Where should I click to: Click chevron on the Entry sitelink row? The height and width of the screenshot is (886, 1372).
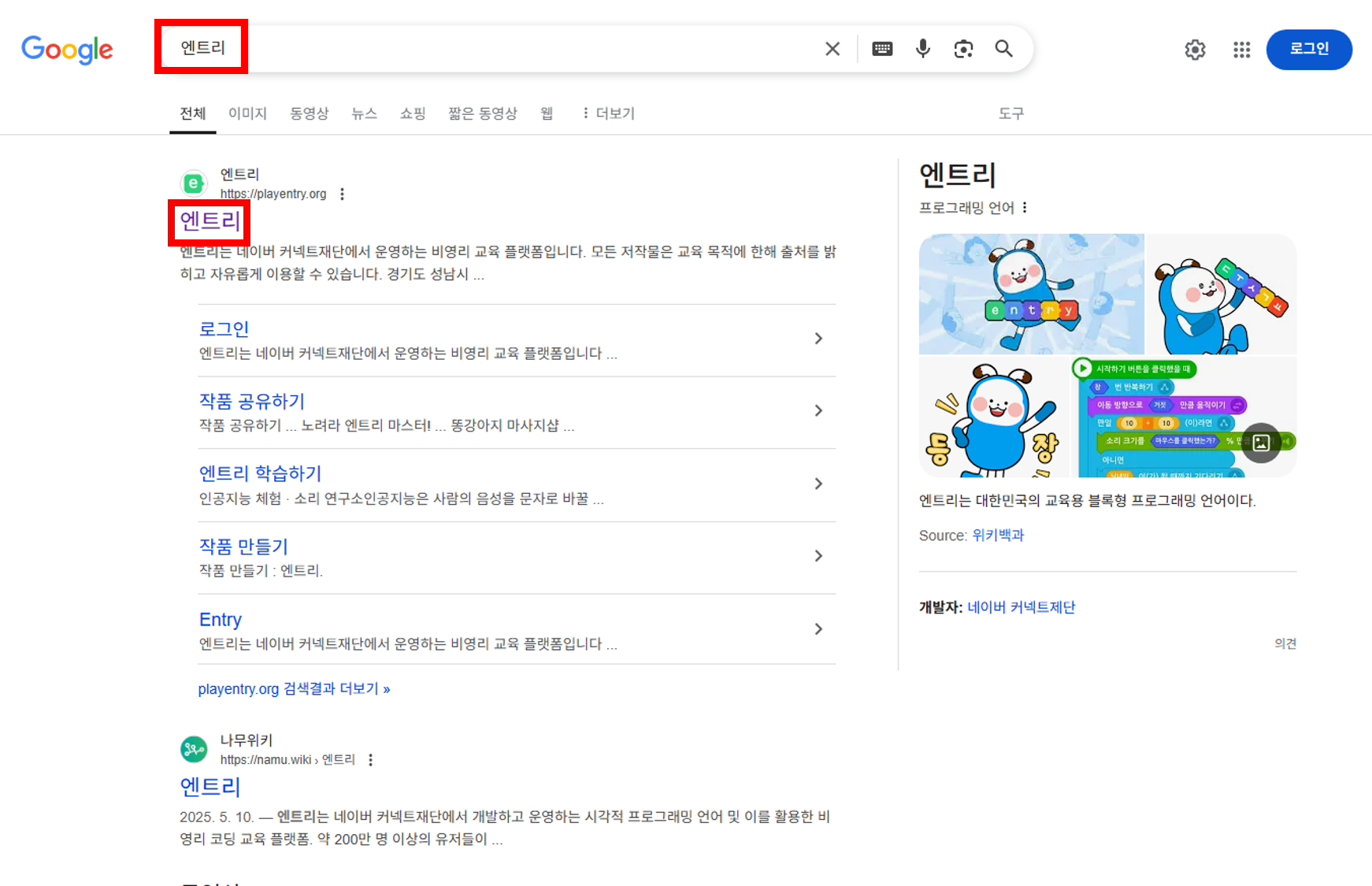pos(818,629)
